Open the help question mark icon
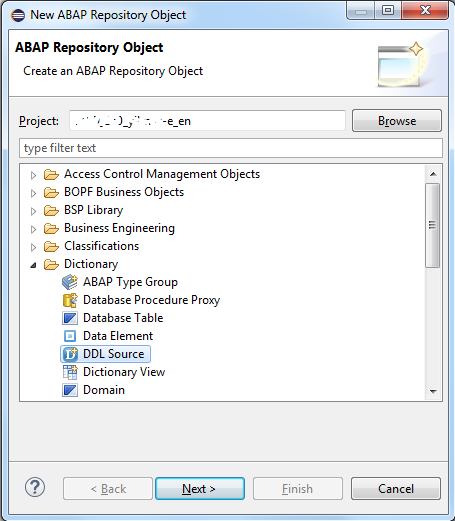Viewport: 455px width, 521px height. pyautogui.click(x=35, y=487)
